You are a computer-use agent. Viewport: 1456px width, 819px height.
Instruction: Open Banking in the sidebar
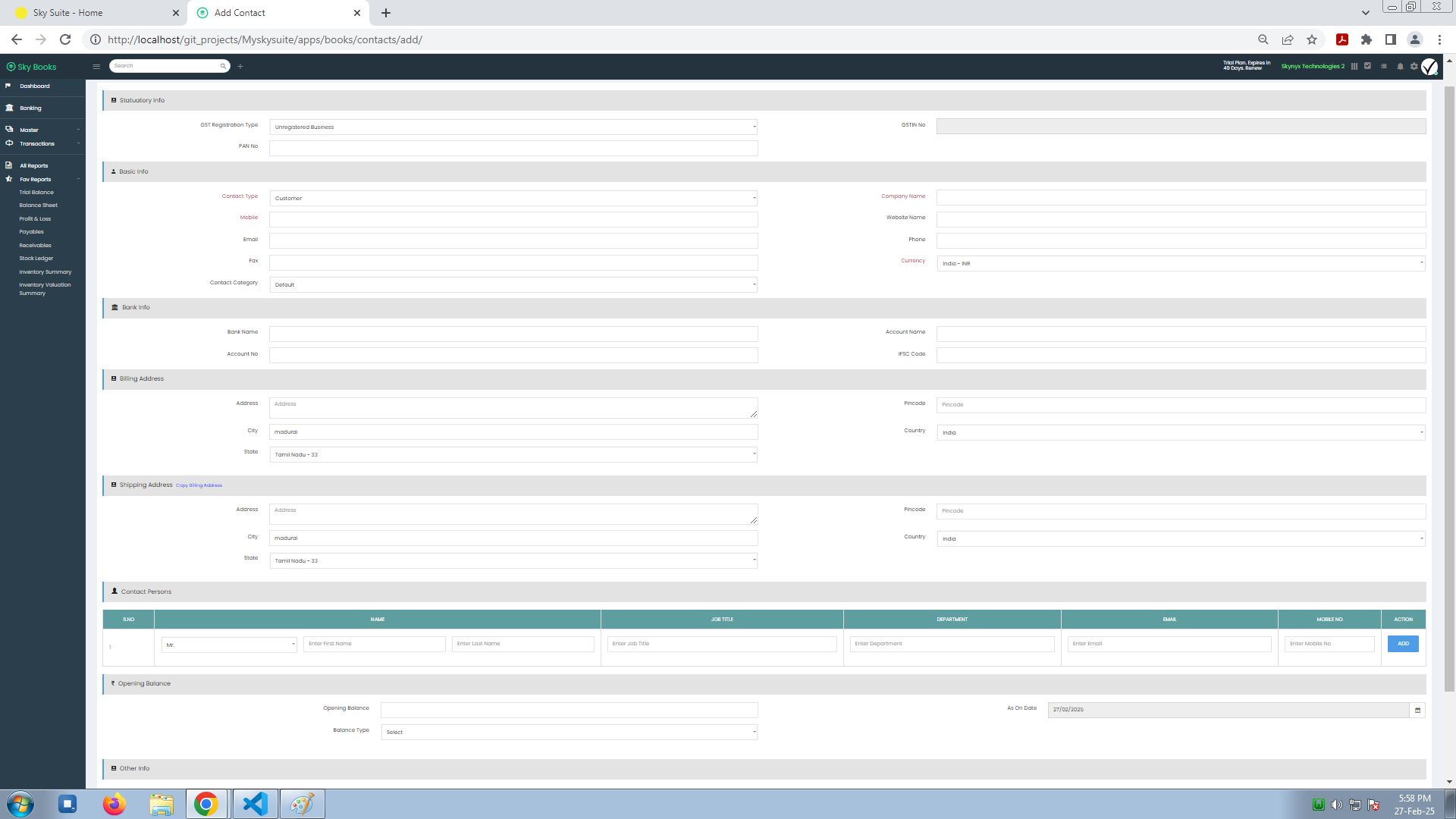click(31, 108)
